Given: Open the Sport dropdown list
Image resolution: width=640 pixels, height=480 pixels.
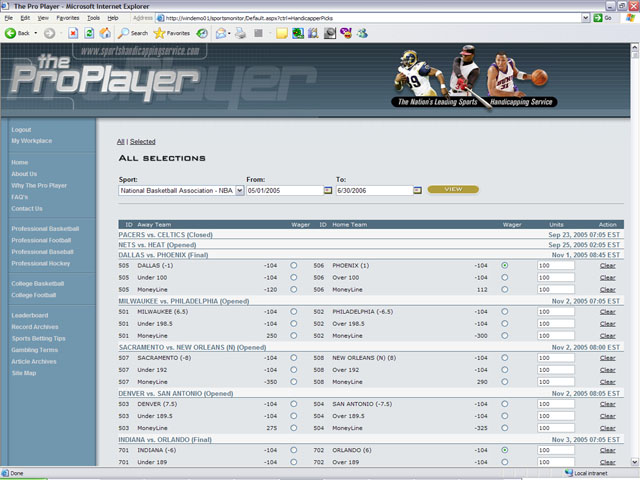Looking at the screenshot, I should pyautogui.click(x=240, y=191).
